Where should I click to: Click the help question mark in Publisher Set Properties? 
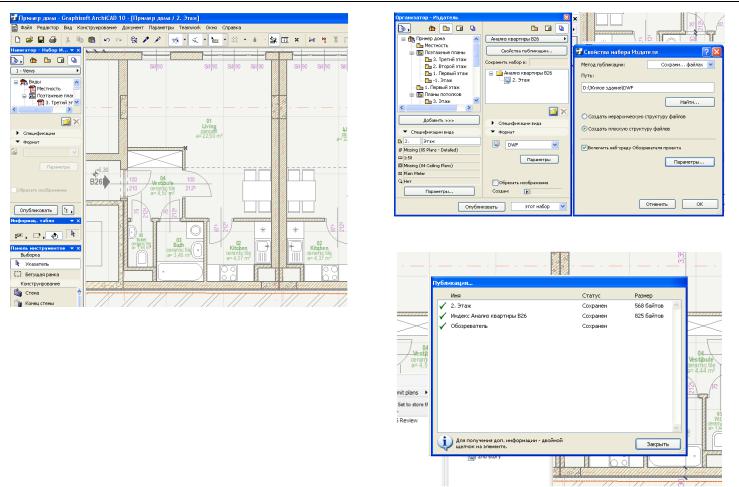tap(706, 52)
